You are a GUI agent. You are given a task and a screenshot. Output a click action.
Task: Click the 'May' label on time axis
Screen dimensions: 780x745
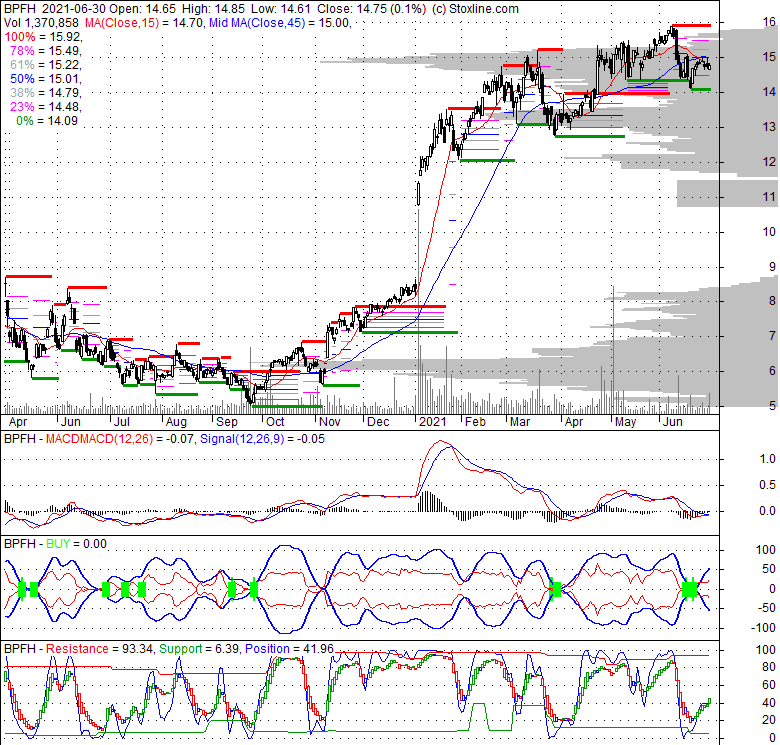point(625,422)
